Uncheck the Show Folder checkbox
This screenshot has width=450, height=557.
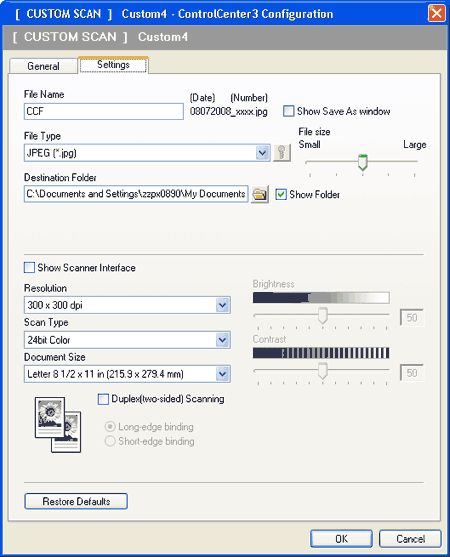click(x=281, y=194)
